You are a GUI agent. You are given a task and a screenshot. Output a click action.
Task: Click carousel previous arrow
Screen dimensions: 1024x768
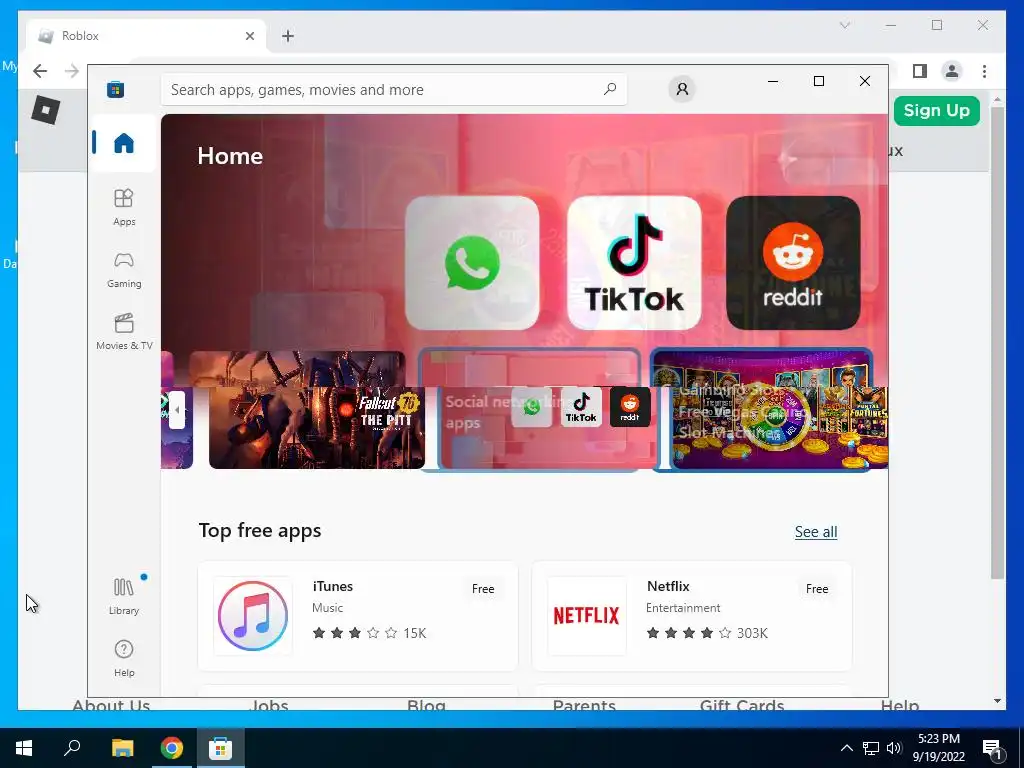(x=177, y=410)
